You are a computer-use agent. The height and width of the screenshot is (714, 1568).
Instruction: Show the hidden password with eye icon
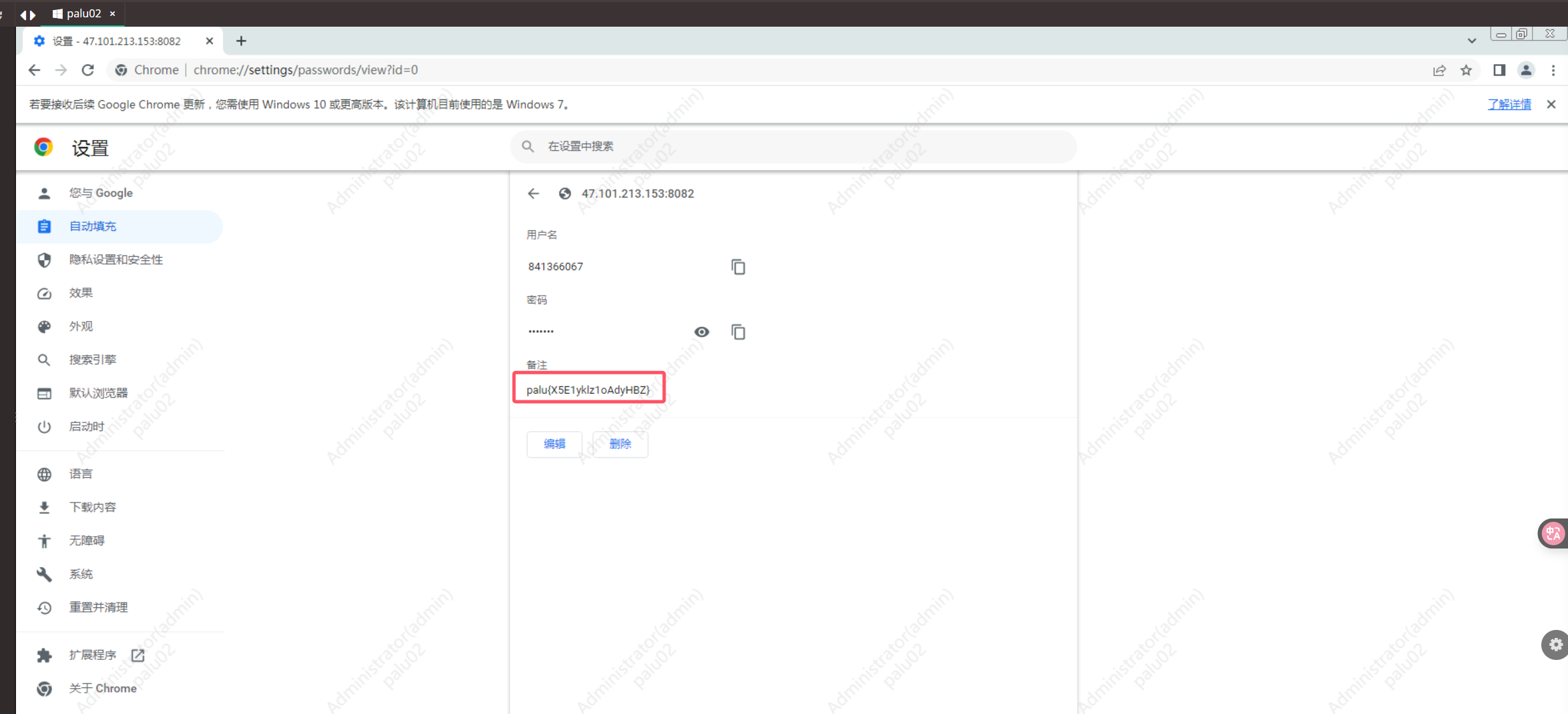pos(702,332)
